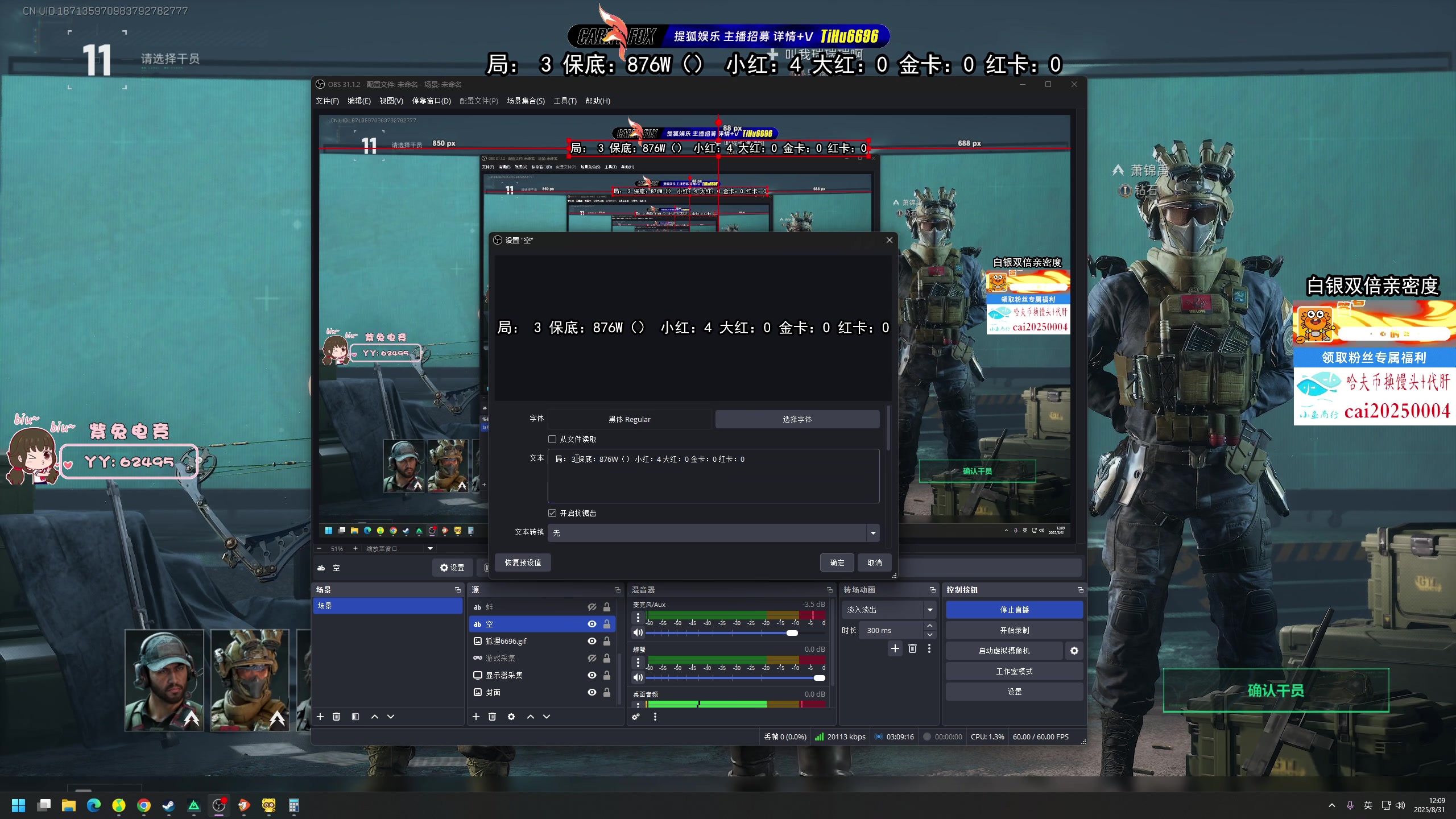Pop out the 控制按钮 dock panel icon
The height and width of the screenshot is (819, 1456).
pyautogui.click(x=1081, y=590)
